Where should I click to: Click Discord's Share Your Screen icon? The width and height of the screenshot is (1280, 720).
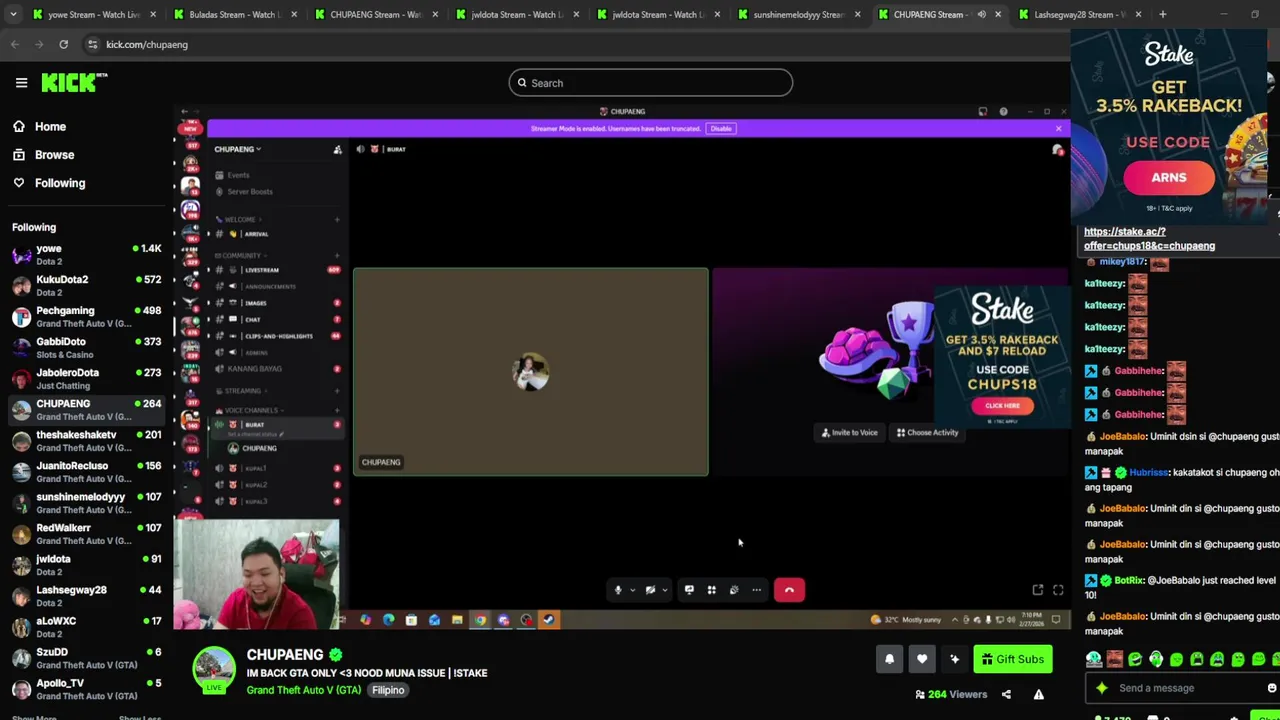tap(689, 590)
